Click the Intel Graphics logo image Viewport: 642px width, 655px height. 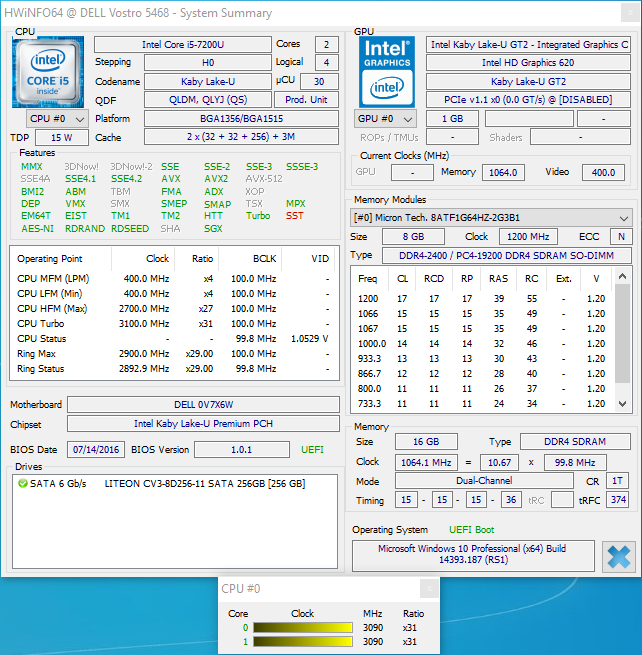[x=387, y=72]
